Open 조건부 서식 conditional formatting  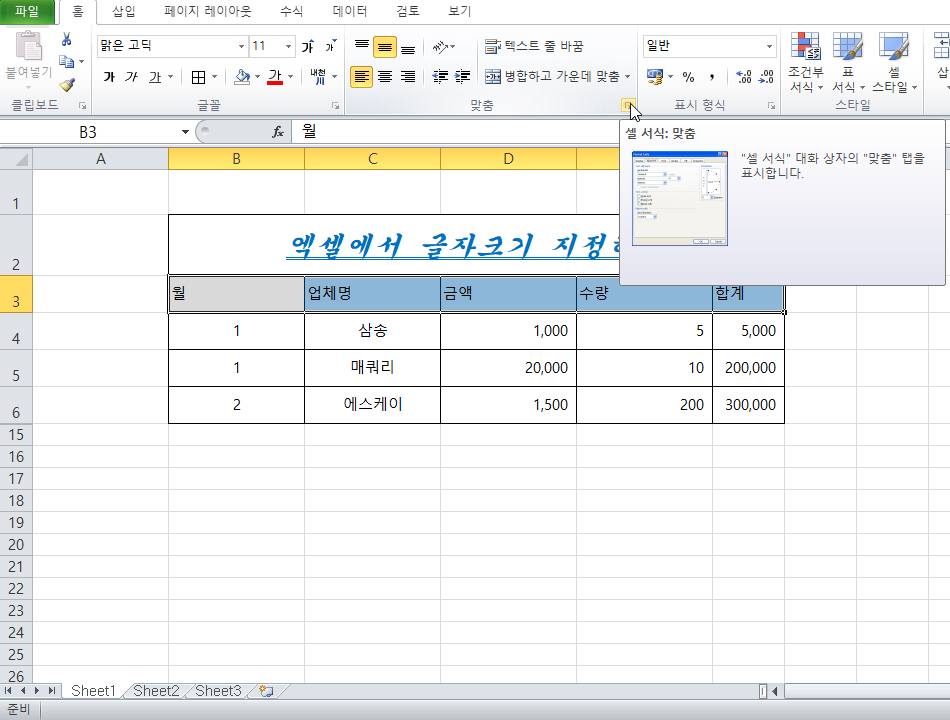pos(806,63)
